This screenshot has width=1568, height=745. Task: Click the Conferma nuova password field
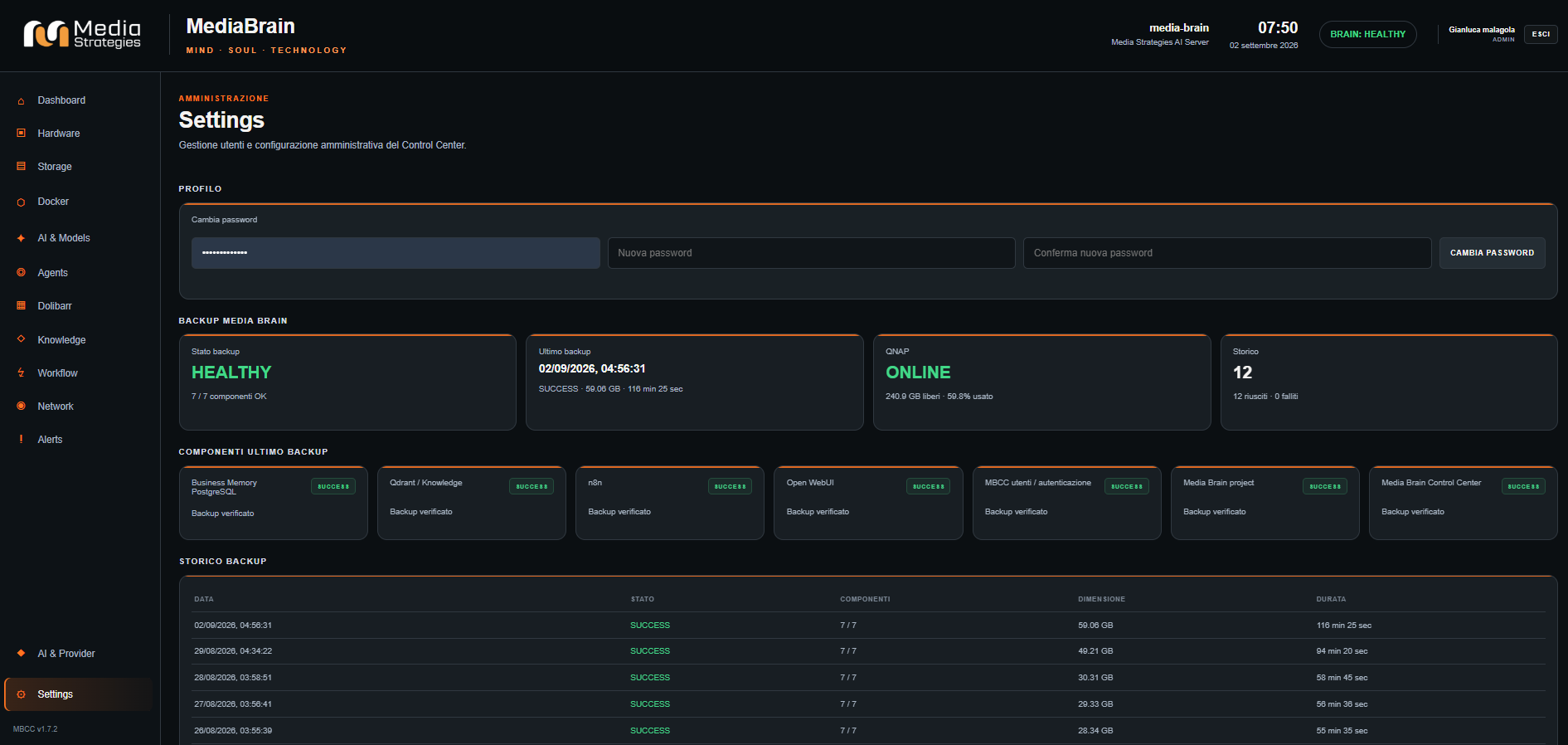click(x=1226, y=253)
